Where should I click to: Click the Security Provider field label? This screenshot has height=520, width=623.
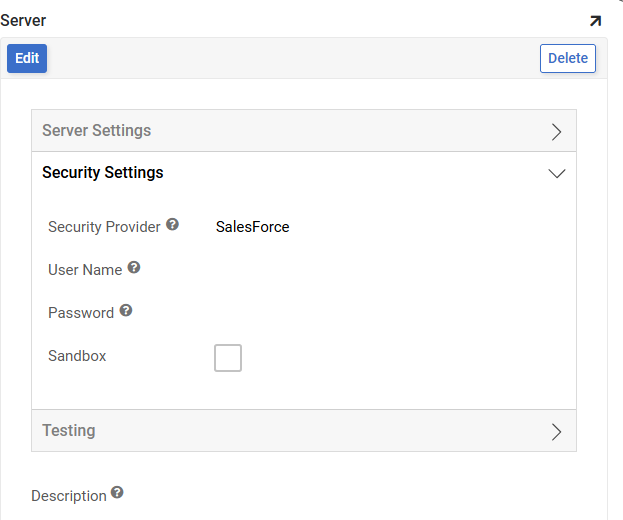[104, 227]
